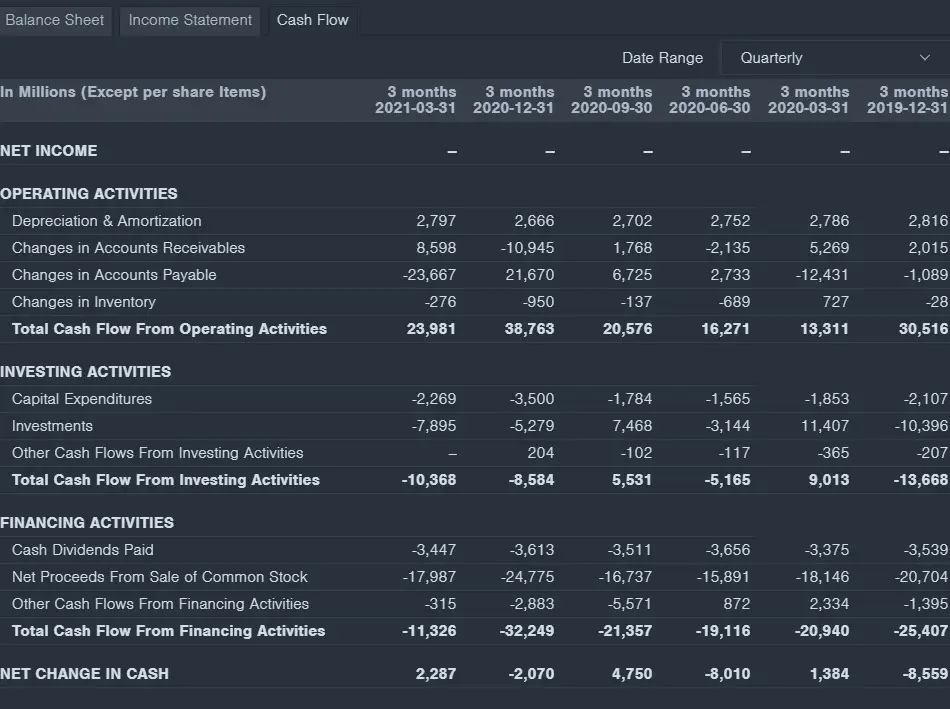The height and width of the screenshot is (709, 950).
Task: Select Other Cash Flows From Financing Activities
Action: coord(160,604)
